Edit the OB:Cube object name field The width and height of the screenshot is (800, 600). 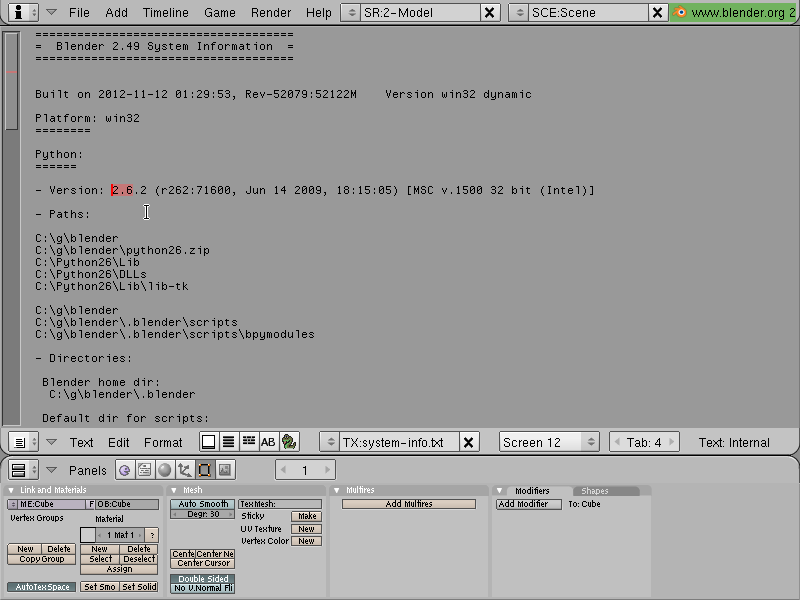point(128,504)
